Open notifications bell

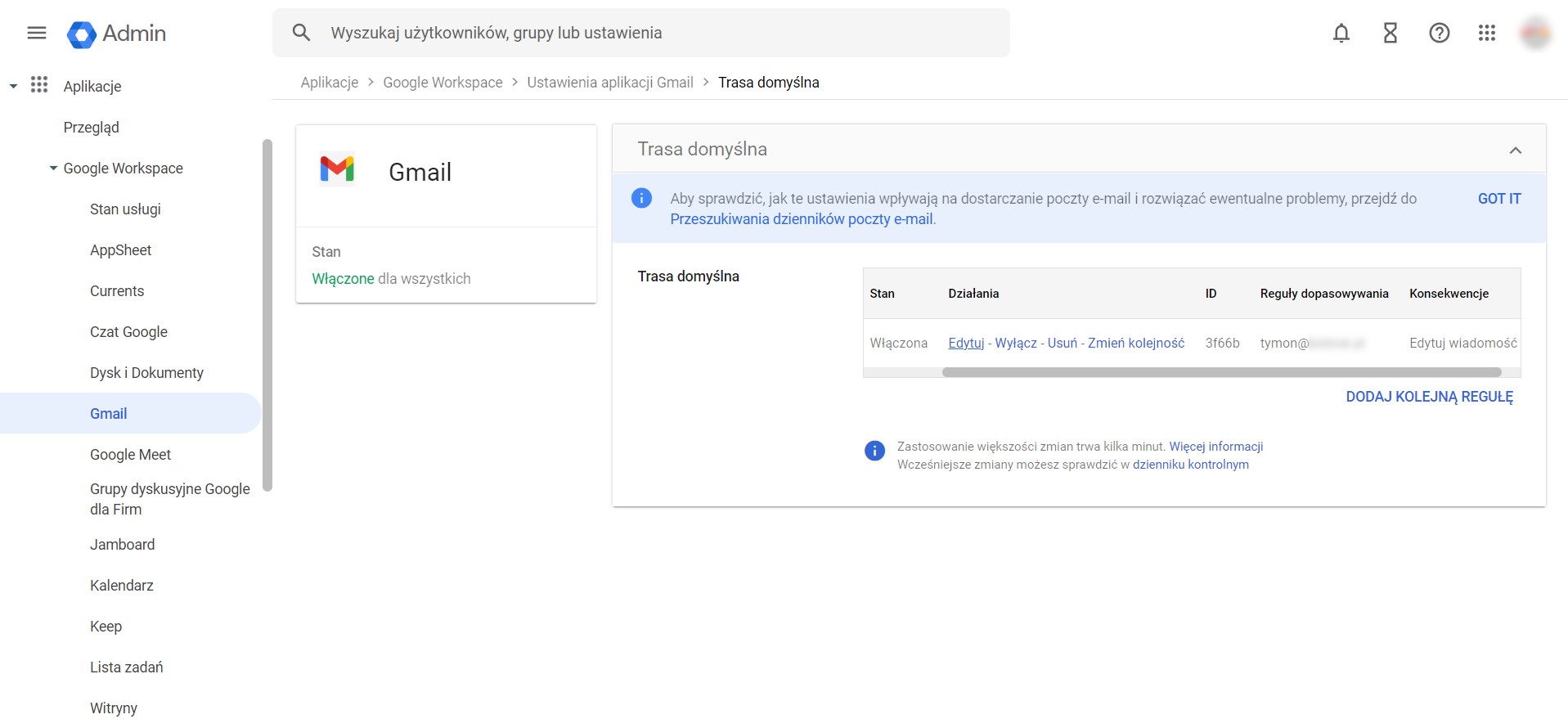pyautogui.click(x=1341, y=33)
